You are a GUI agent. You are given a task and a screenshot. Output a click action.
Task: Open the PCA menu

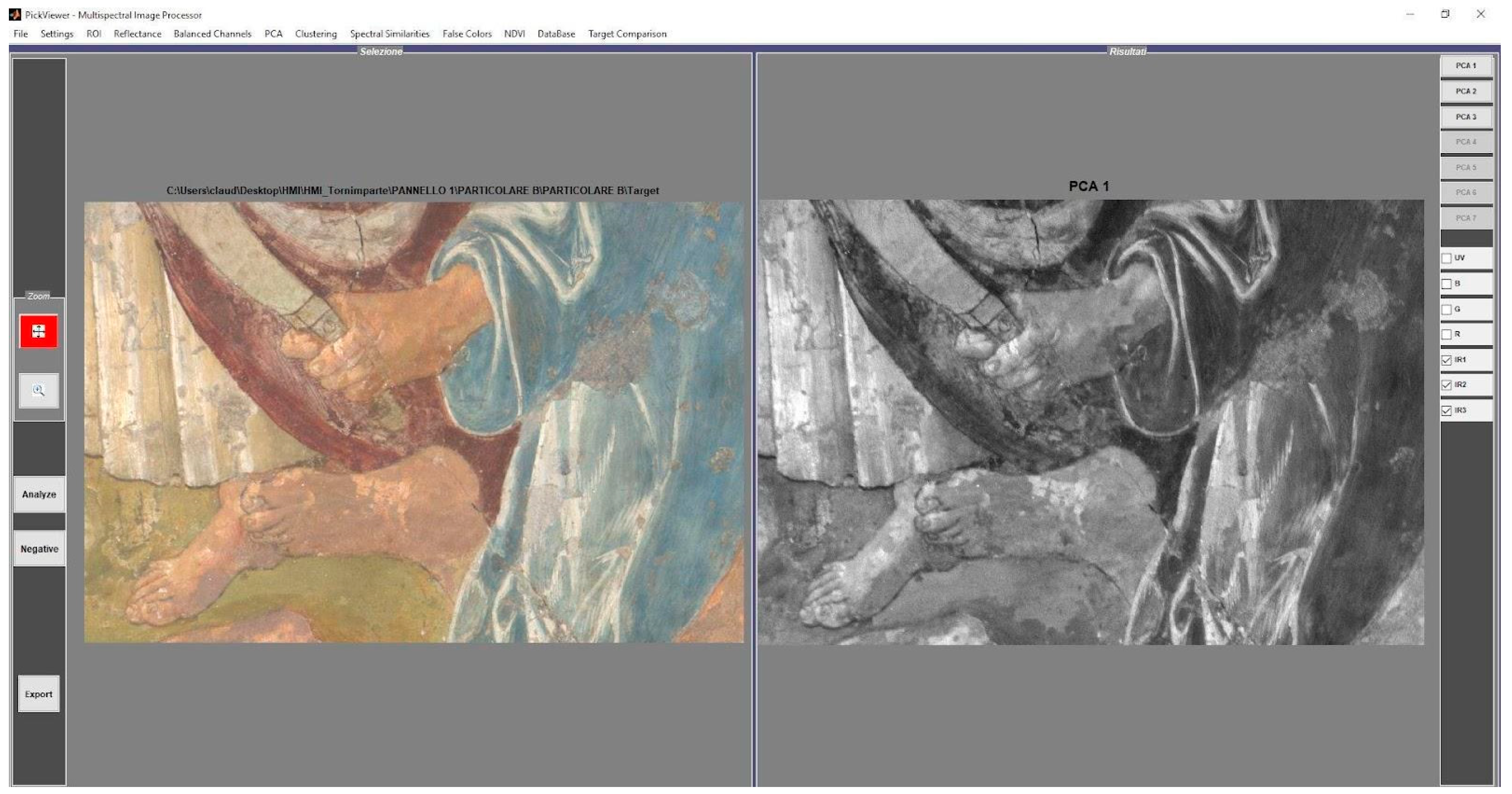pyautogui.click(x=274, y=34)
